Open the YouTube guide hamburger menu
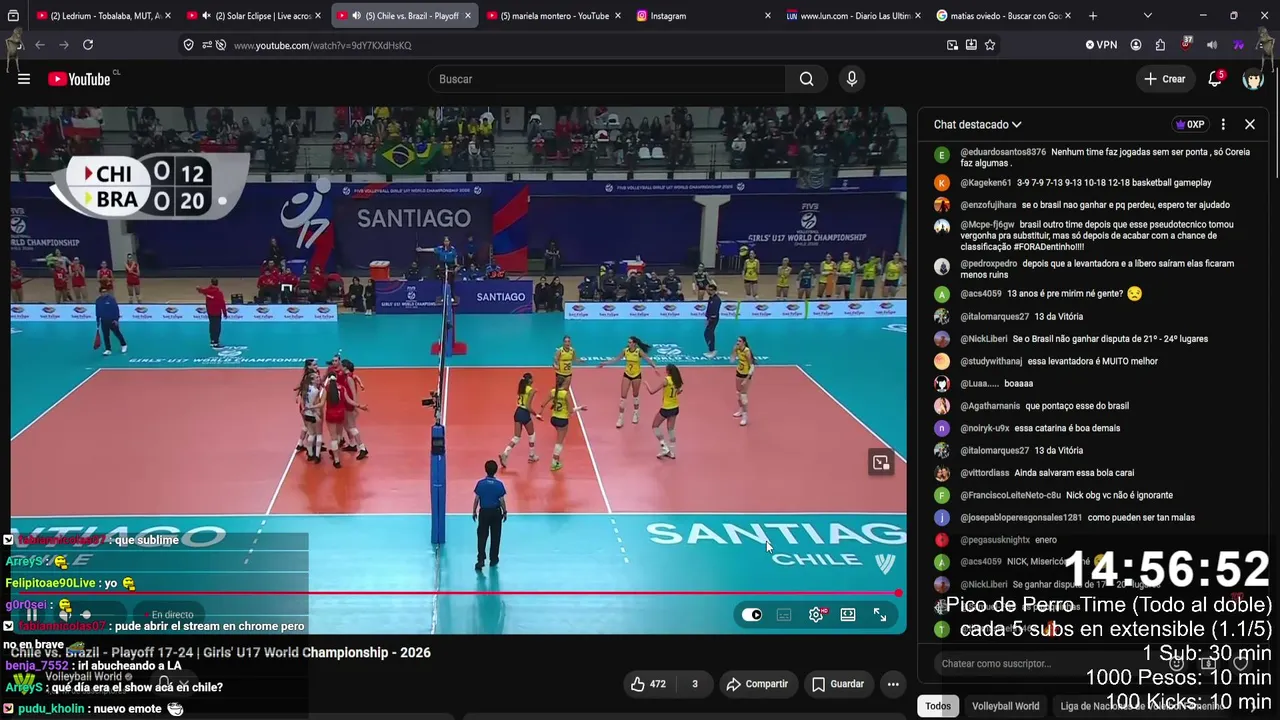The image size is (1280, 720). 24,79
